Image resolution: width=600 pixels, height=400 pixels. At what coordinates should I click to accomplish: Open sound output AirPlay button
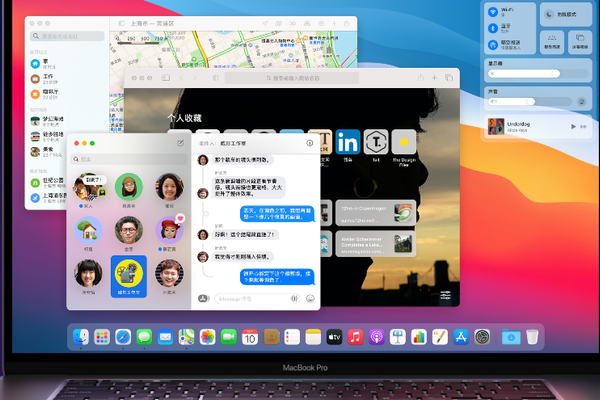pos(582,101)
